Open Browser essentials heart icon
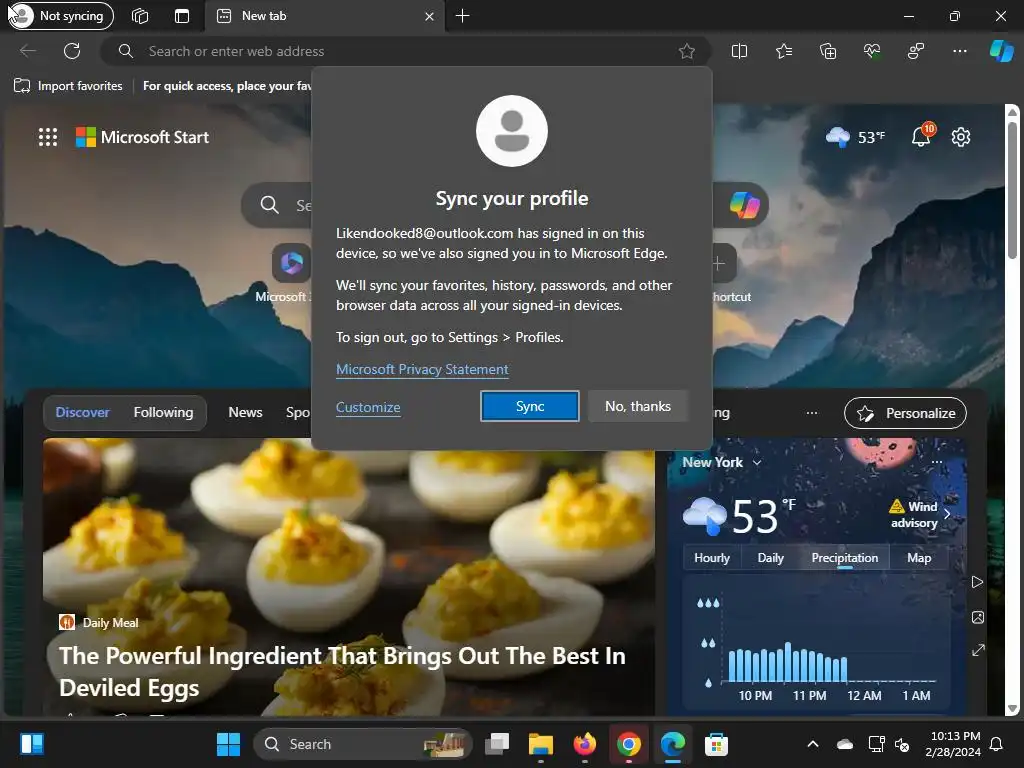Viewport: 1024px width, 768px height. pos(872,51)
